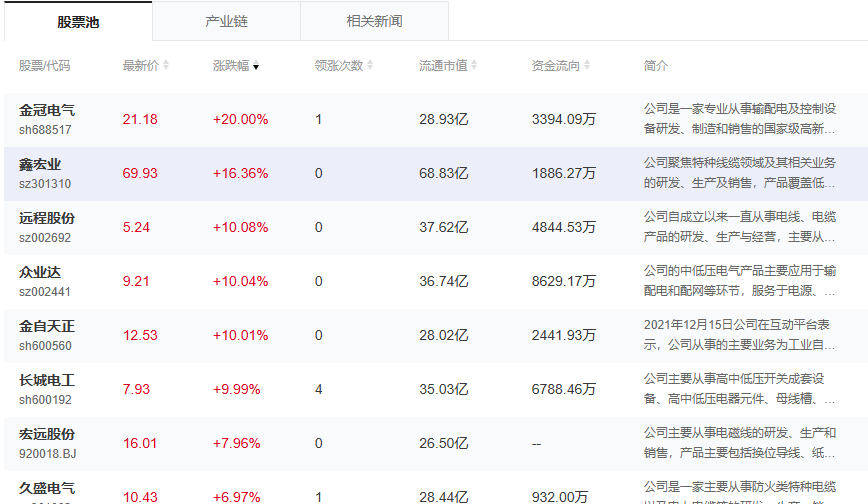This screenshot has height=504, width=868.
Task: Click market cap 68.83亿
Action: pyautogui.click(x=443, y=173)
